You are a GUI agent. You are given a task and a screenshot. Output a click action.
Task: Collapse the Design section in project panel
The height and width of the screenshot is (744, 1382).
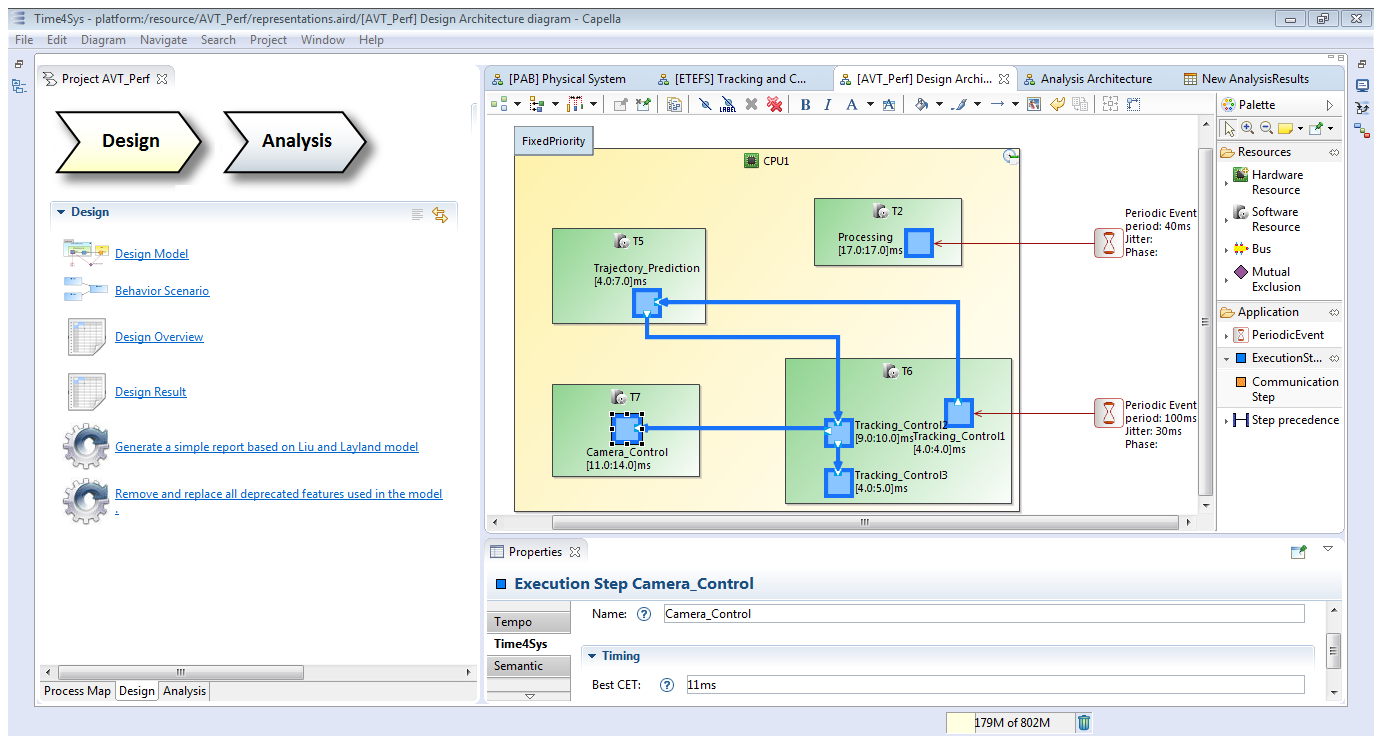(61, 212)
